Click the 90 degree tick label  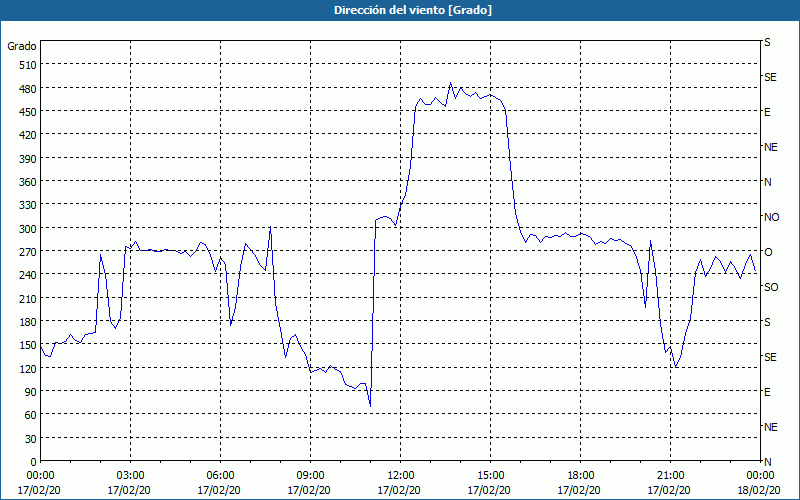pos(31,392)
